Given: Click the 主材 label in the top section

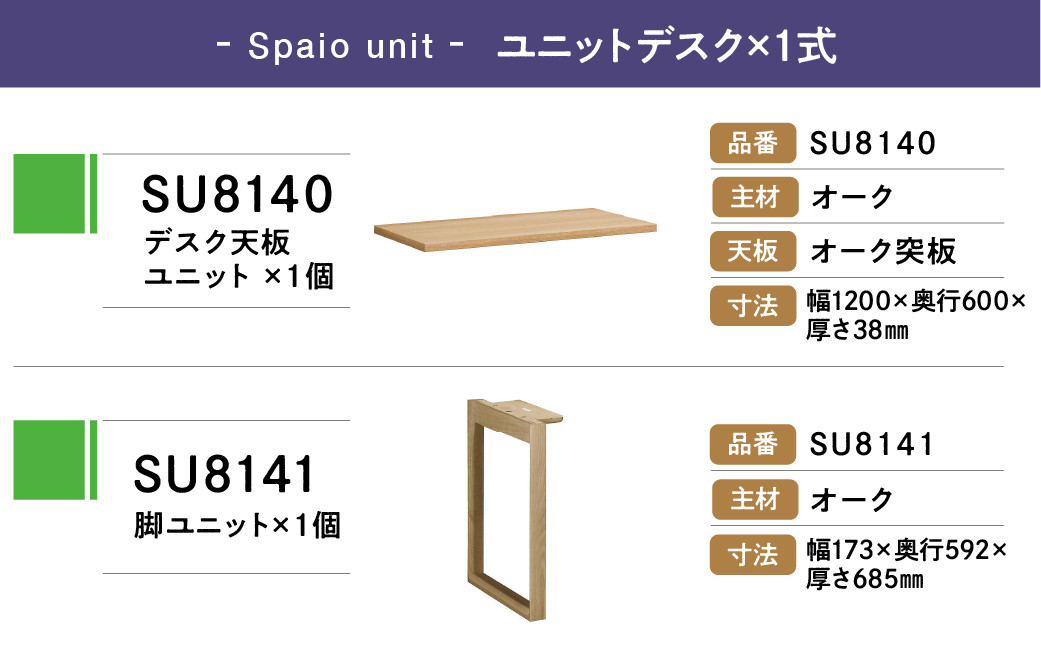Looking at the screenshot, I should click(x=755, y=197).
